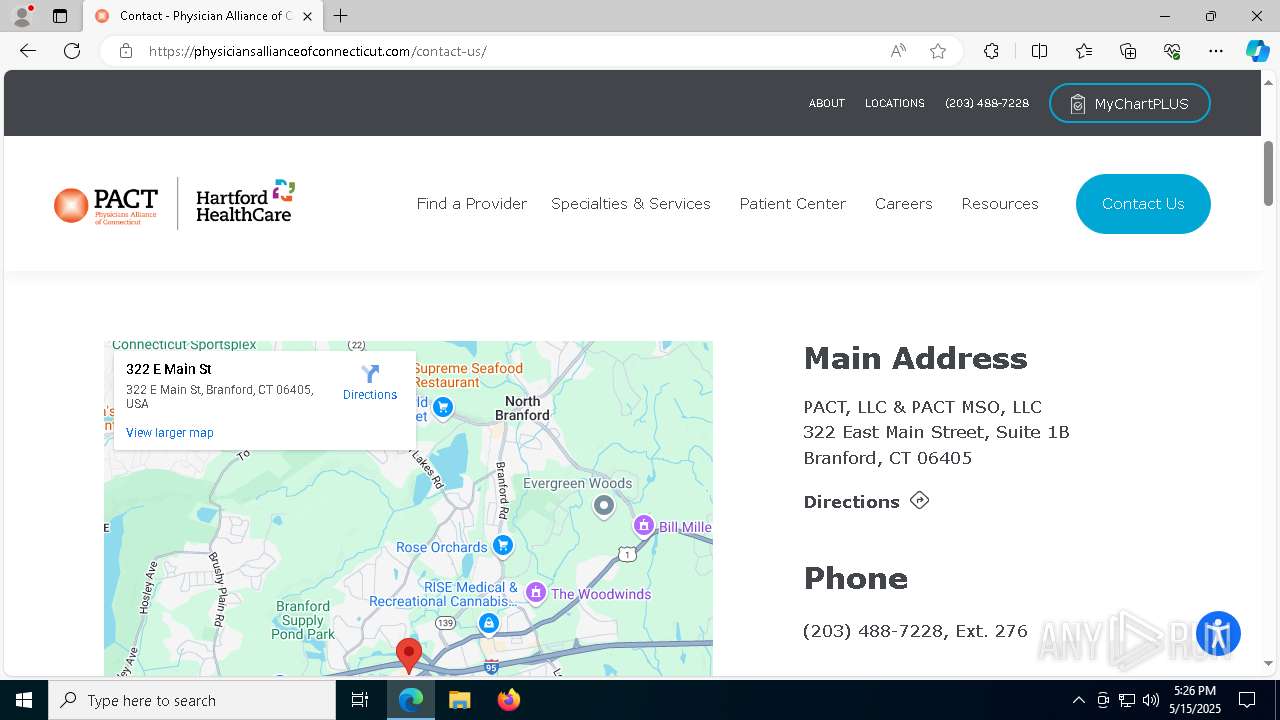The image size is (1280, 720).
Task: Open the LOCATIONS link in top bar
Action: [x=894, y=103]
